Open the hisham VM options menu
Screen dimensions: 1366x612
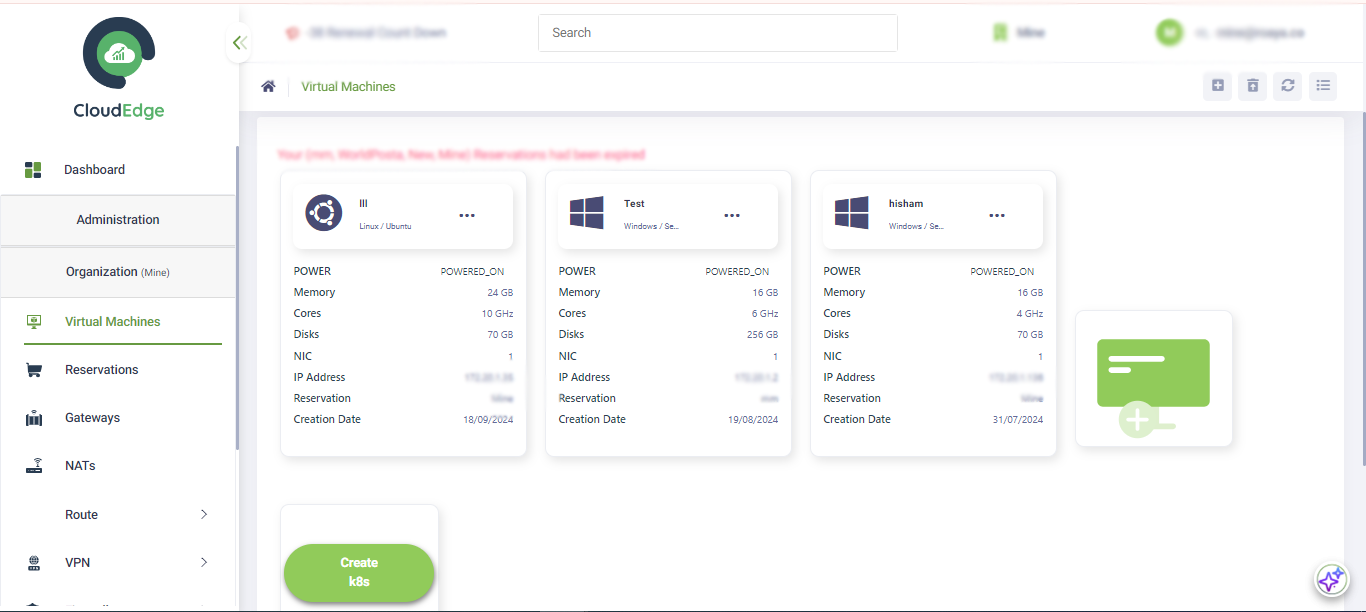coord(997,215)
